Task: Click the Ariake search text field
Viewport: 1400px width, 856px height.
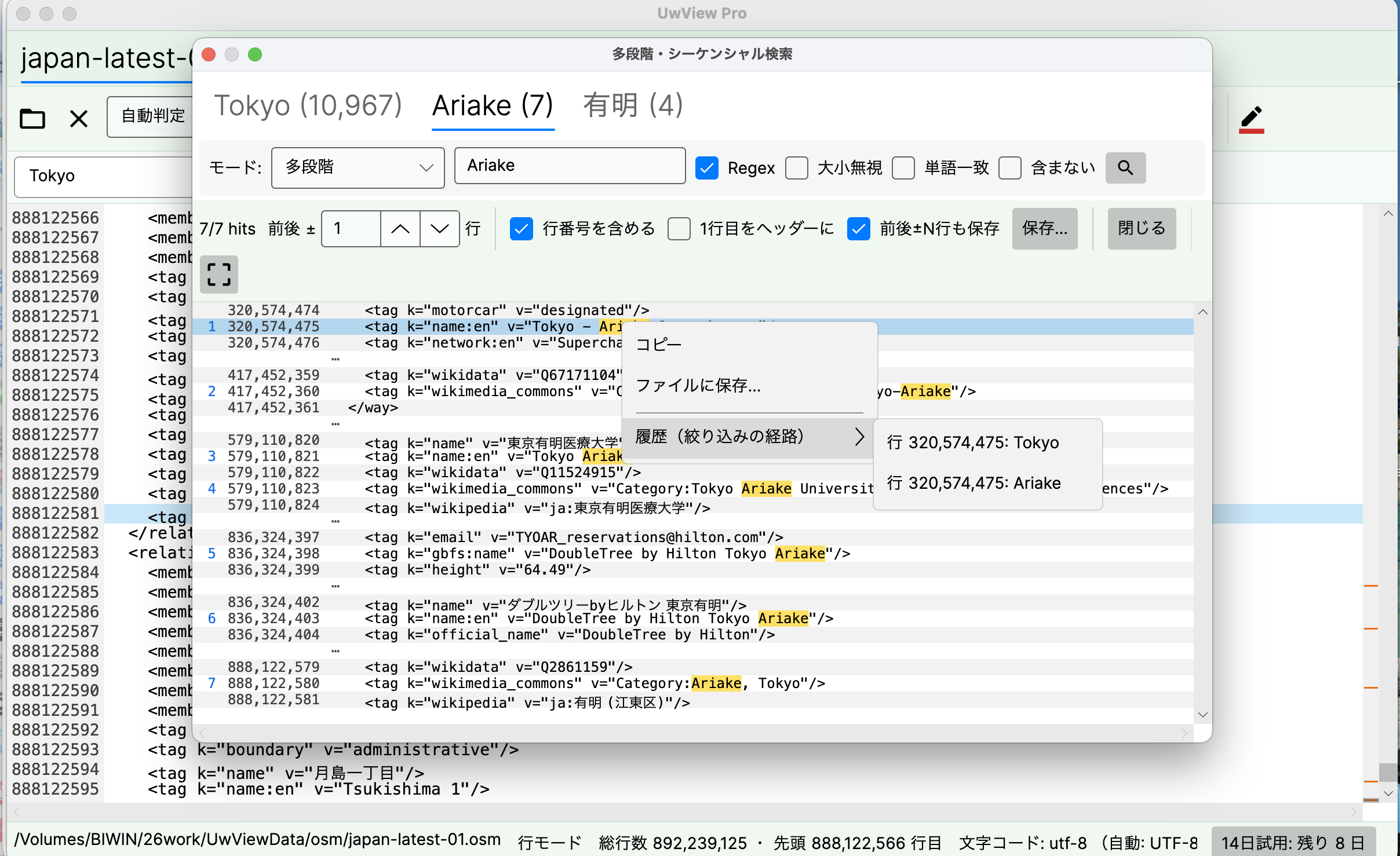Action: point(570,166)
